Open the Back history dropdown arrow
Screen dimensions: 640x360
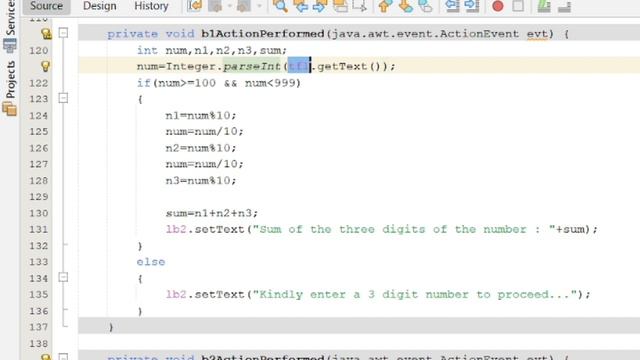click(230, 6)
